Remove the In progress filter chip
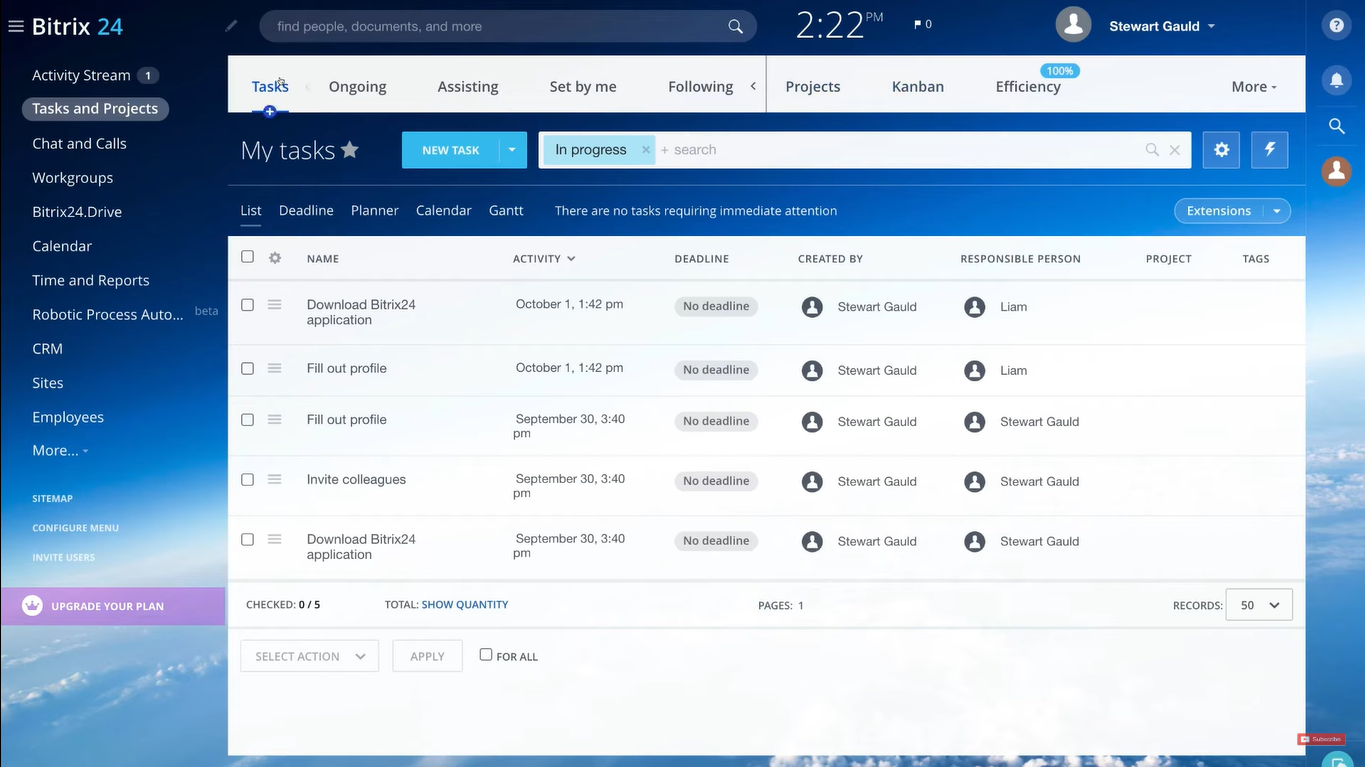The width and height of the screenshot is (1365, 767). [645, 149]
